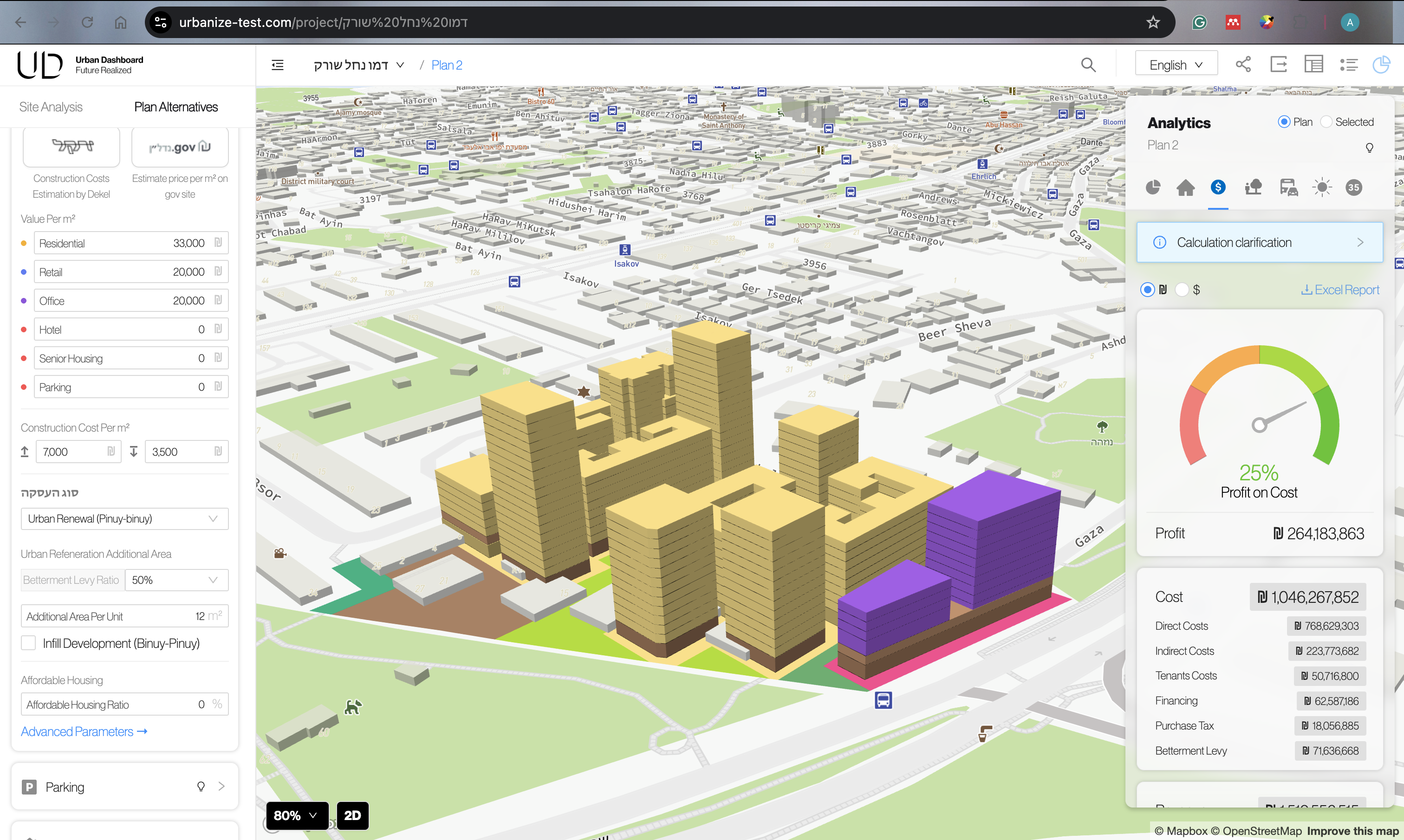Viewport: 1404px width, 840px height.
Task: Download the Excel Report
Action: pyautogui.click(x=1340, y=290)
